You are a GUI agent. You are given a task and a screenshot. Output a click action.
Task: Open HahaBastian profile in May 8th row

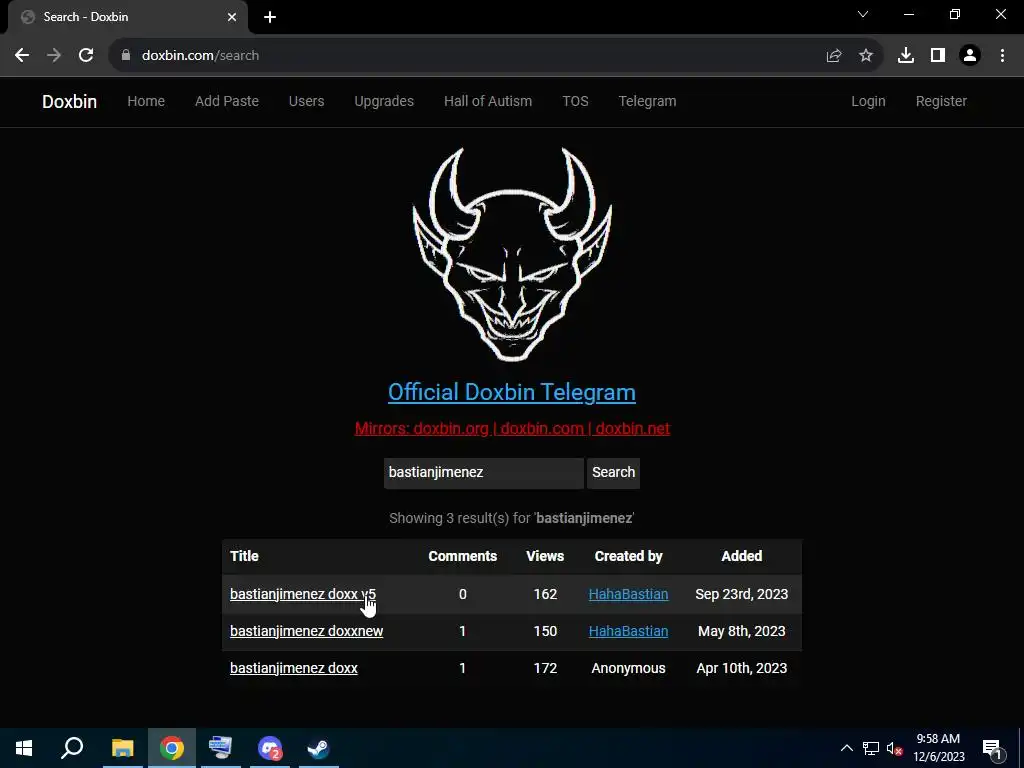628,632
